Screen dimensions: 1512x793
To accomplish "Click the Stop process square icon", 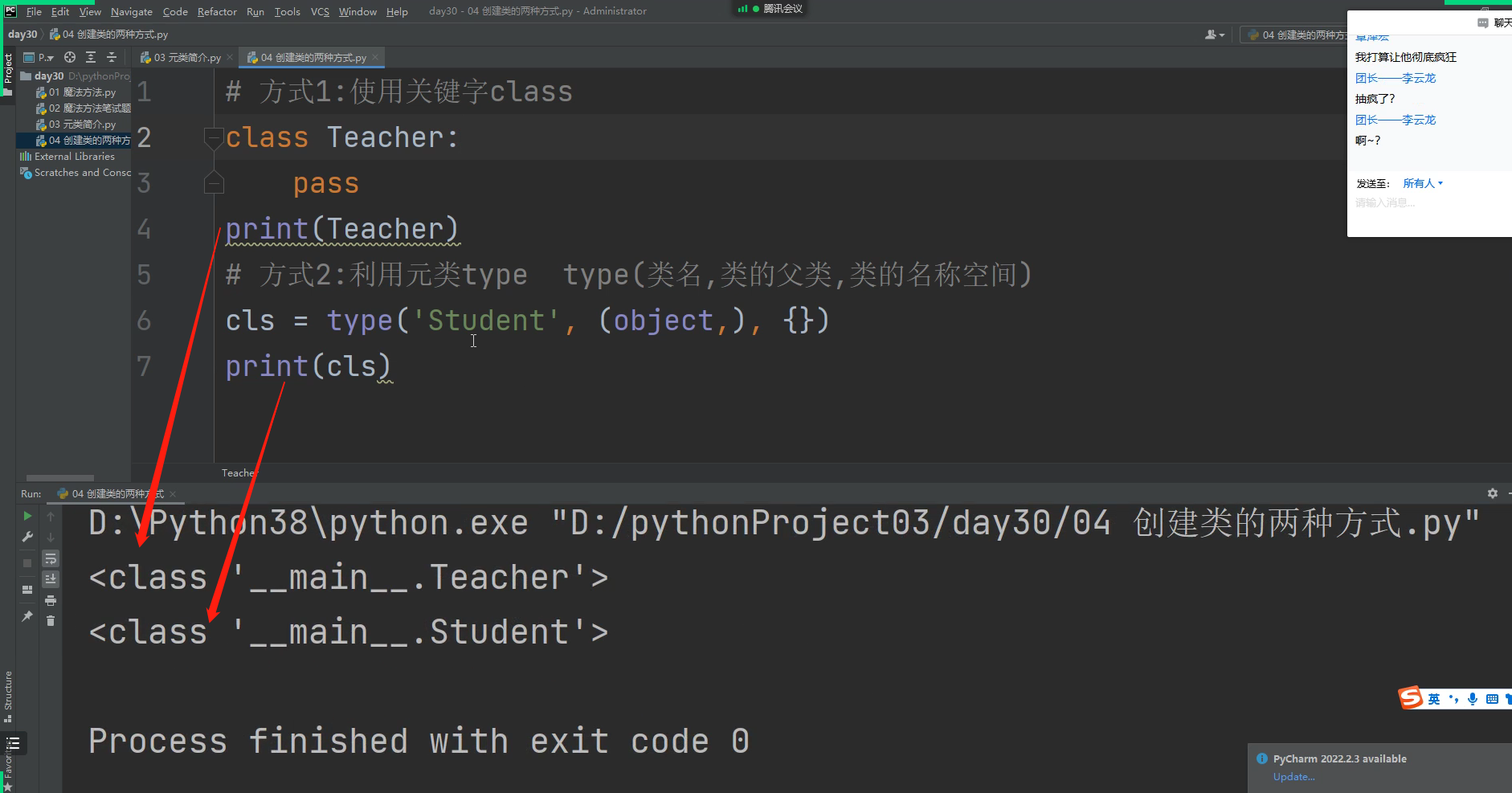I will [27, 563].
